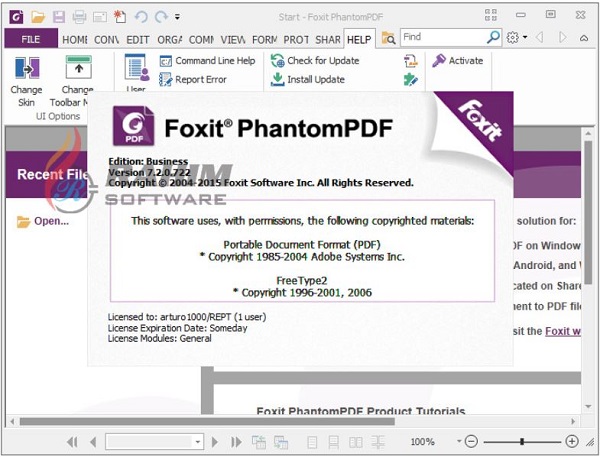Viewport: 600px width, 457px height.
Task: Go to next search result arrow
Action: 562,37
